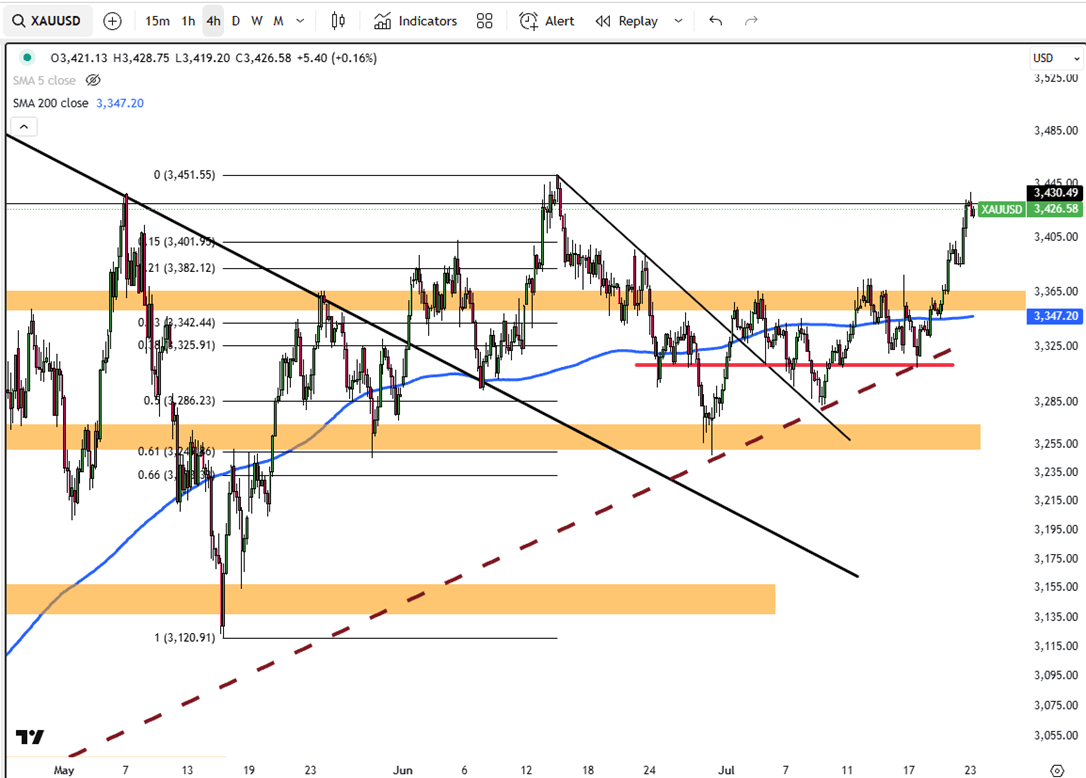The width and height of the screenshot is (1086, 778).
Task: Open the candlestick chart type icon
Action: coord(338,21)
